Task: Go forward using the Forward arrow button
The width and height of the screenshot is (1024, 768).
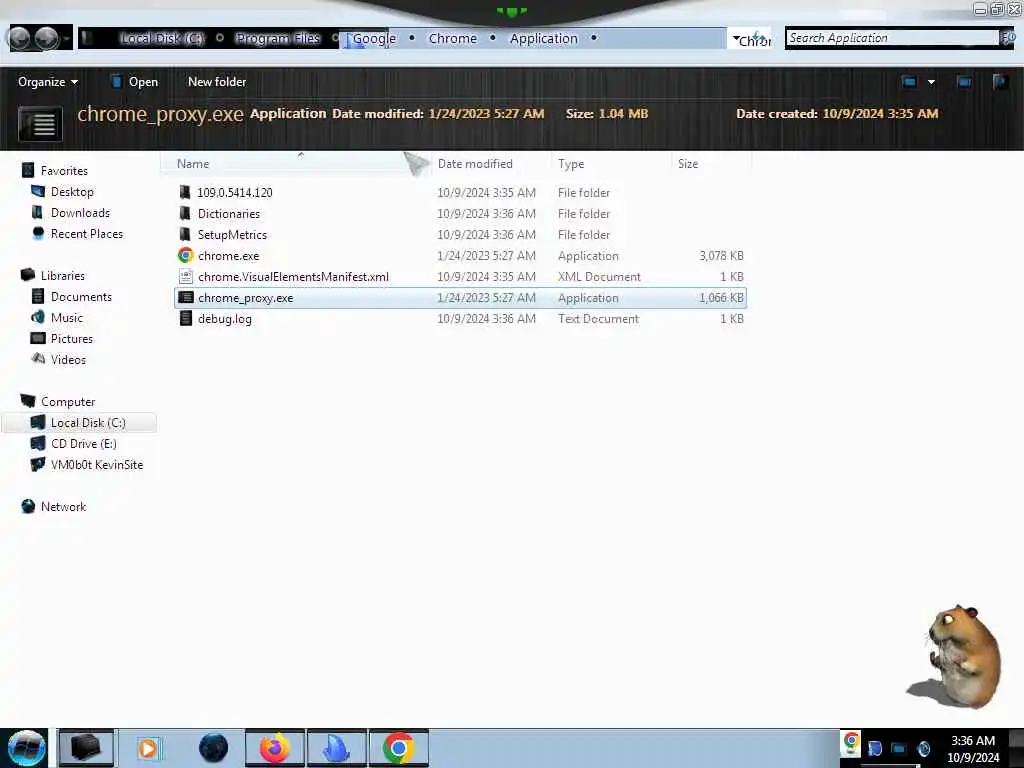Action: pos(46,39)
